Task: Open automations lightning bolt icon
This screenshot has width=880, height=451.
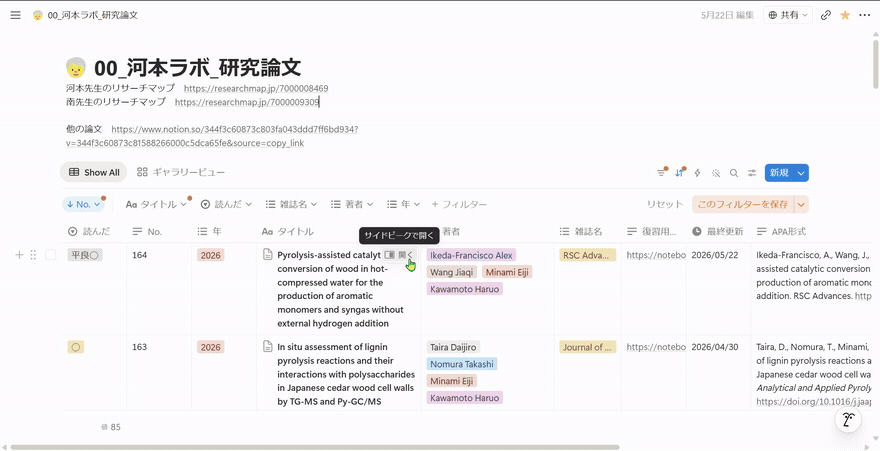Action: (x=698, y=173)
